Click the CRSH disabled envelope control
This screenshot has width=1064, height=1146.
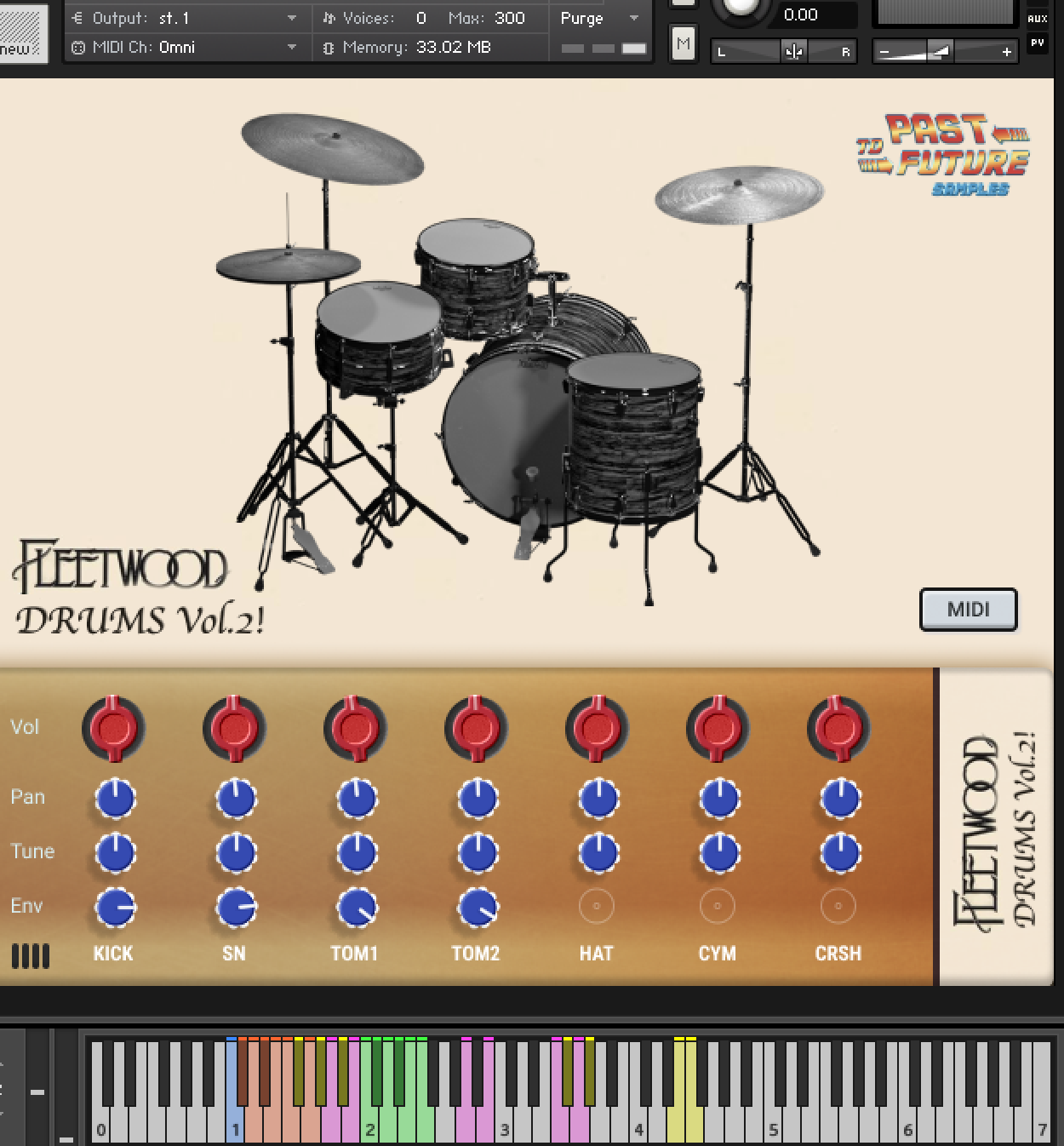coord(838,906)
